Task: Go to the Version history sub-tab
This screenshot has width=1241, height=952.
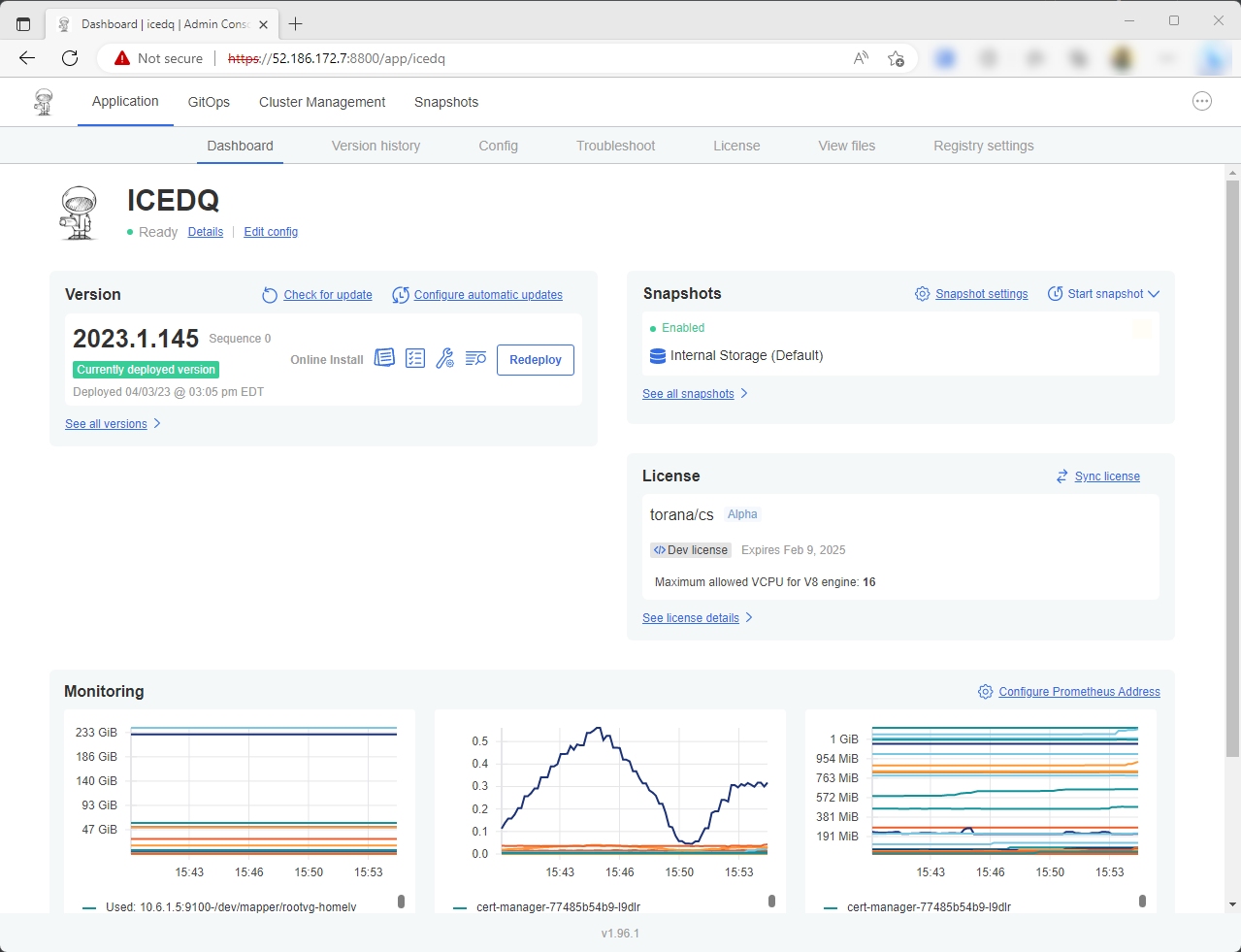Action: click(x=376, y=146)
